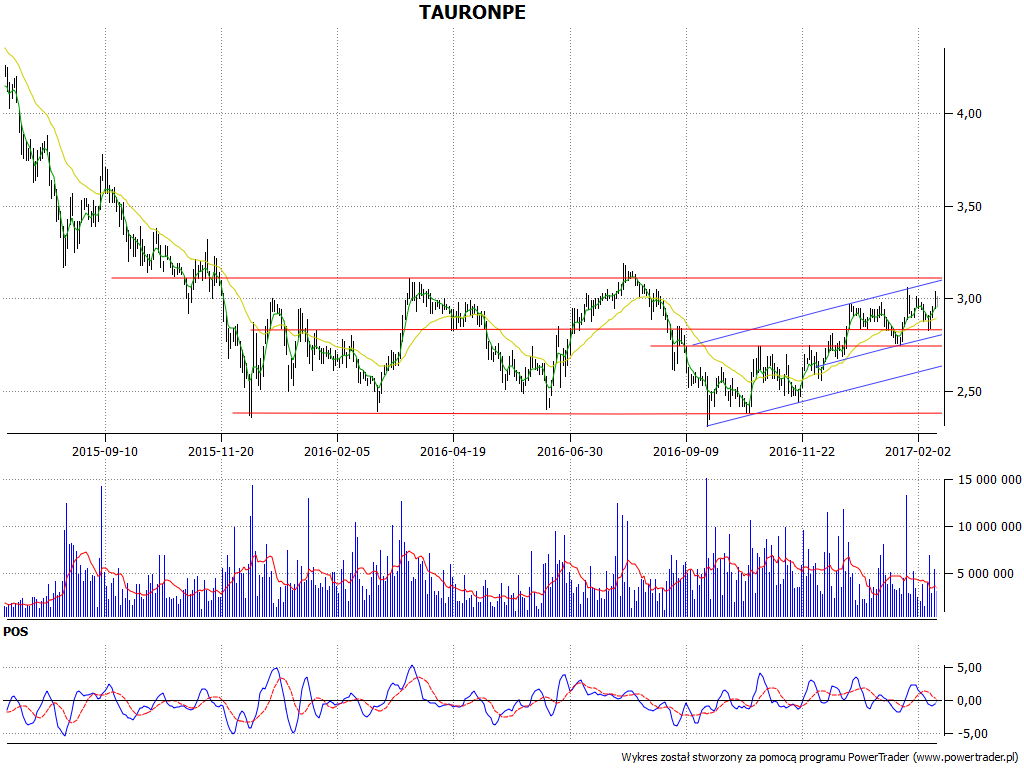Click the 3,00 price axis label
The image size is (1024, 768).
pyautogui.click(x=968, y=298)
